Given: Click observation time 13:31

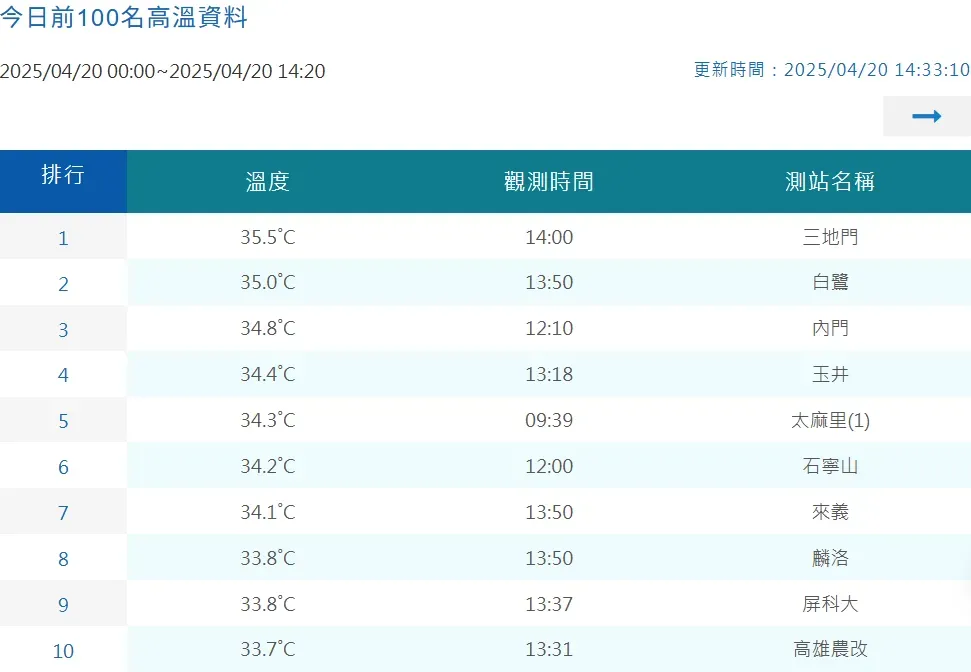Looking at the screenshot, I should 549,649.
